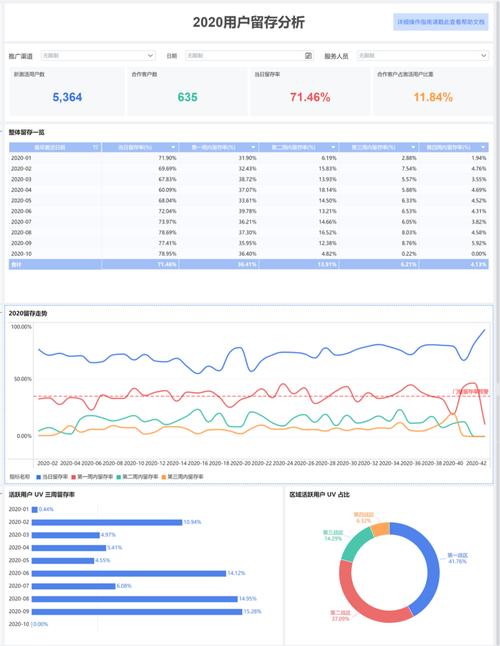Open the 推广渠道 filter dropdown

coord(98,55)
